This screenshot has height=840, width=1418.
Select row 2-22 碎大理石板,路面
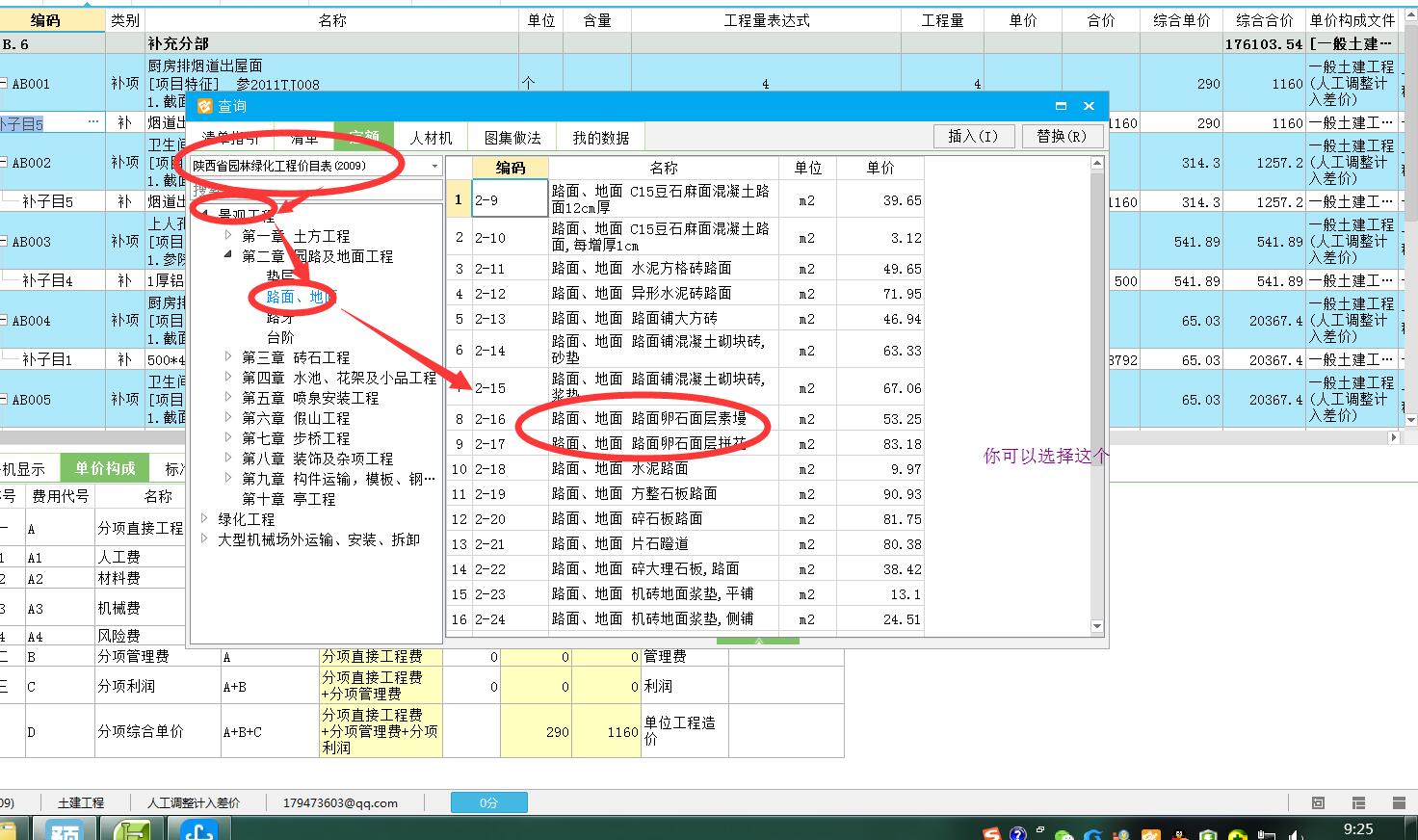pyautogui.click(x=685, y=569)
